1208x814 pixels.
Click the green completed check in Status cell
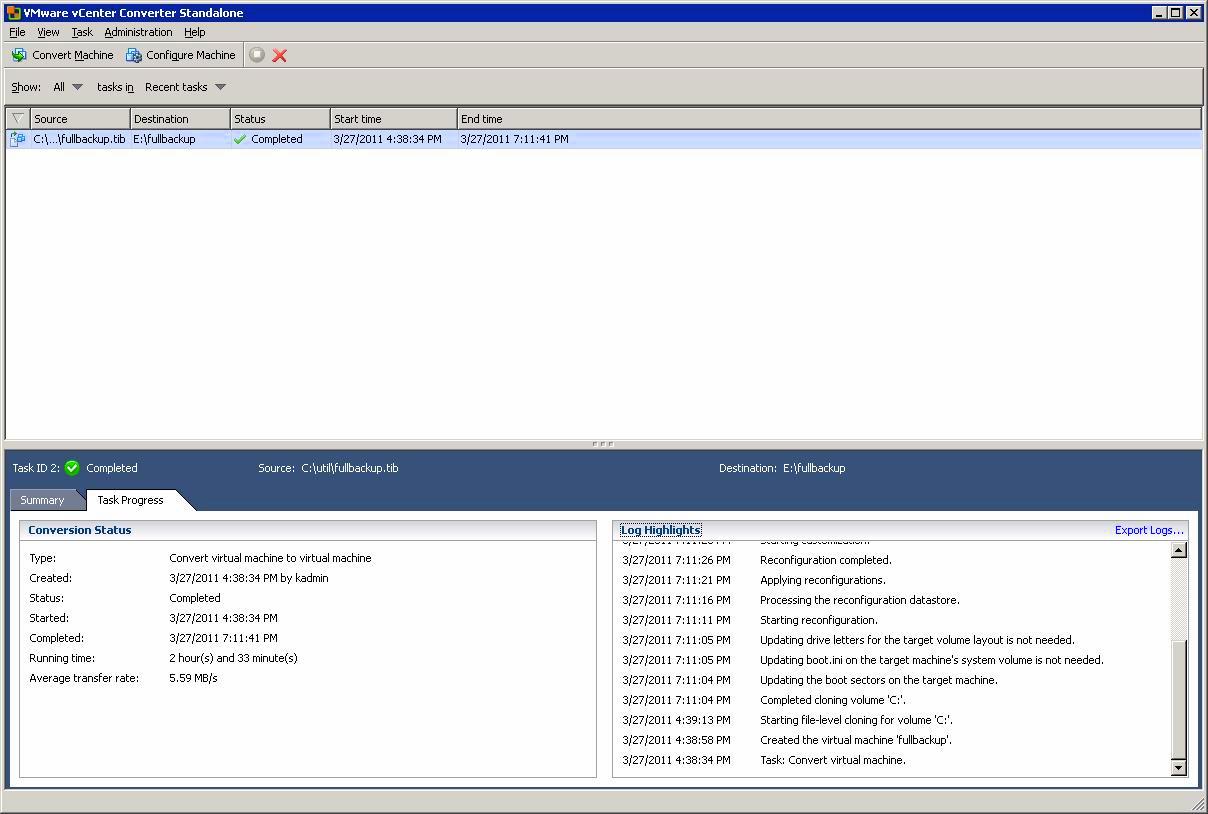tap(239, 139)
